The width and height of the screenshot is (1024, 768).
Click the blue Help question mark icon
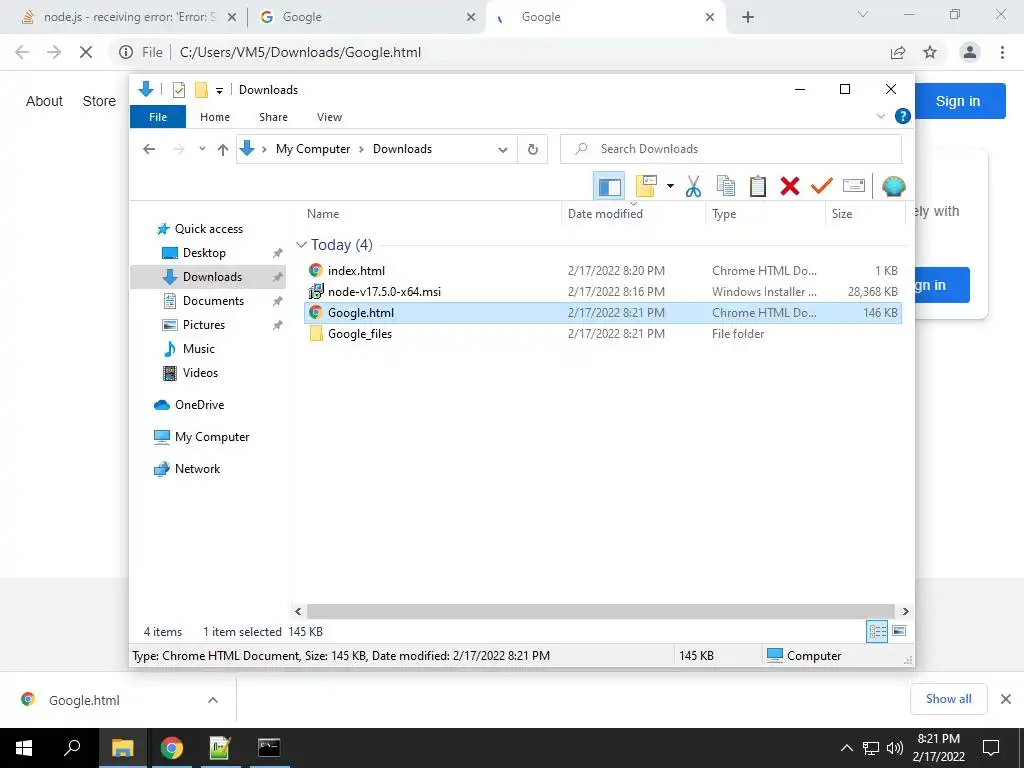tap(903, 116)
